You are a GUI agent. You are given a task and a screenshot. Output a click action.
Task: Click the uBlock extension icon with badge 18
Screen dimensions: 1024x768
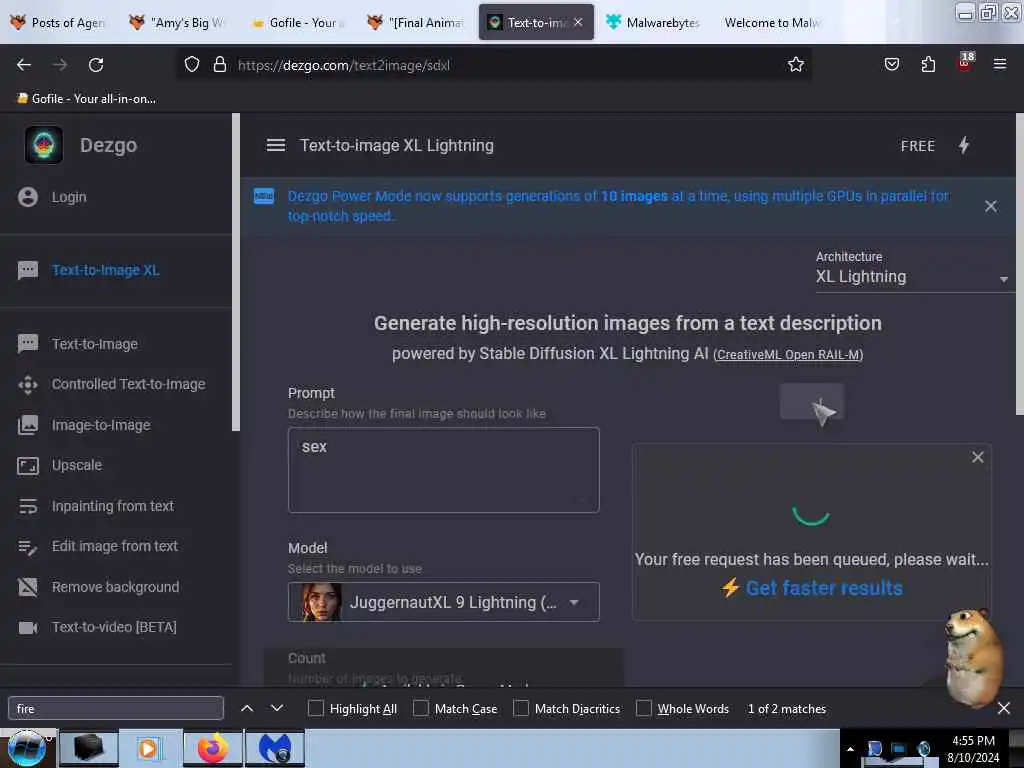tap(965, 62)
